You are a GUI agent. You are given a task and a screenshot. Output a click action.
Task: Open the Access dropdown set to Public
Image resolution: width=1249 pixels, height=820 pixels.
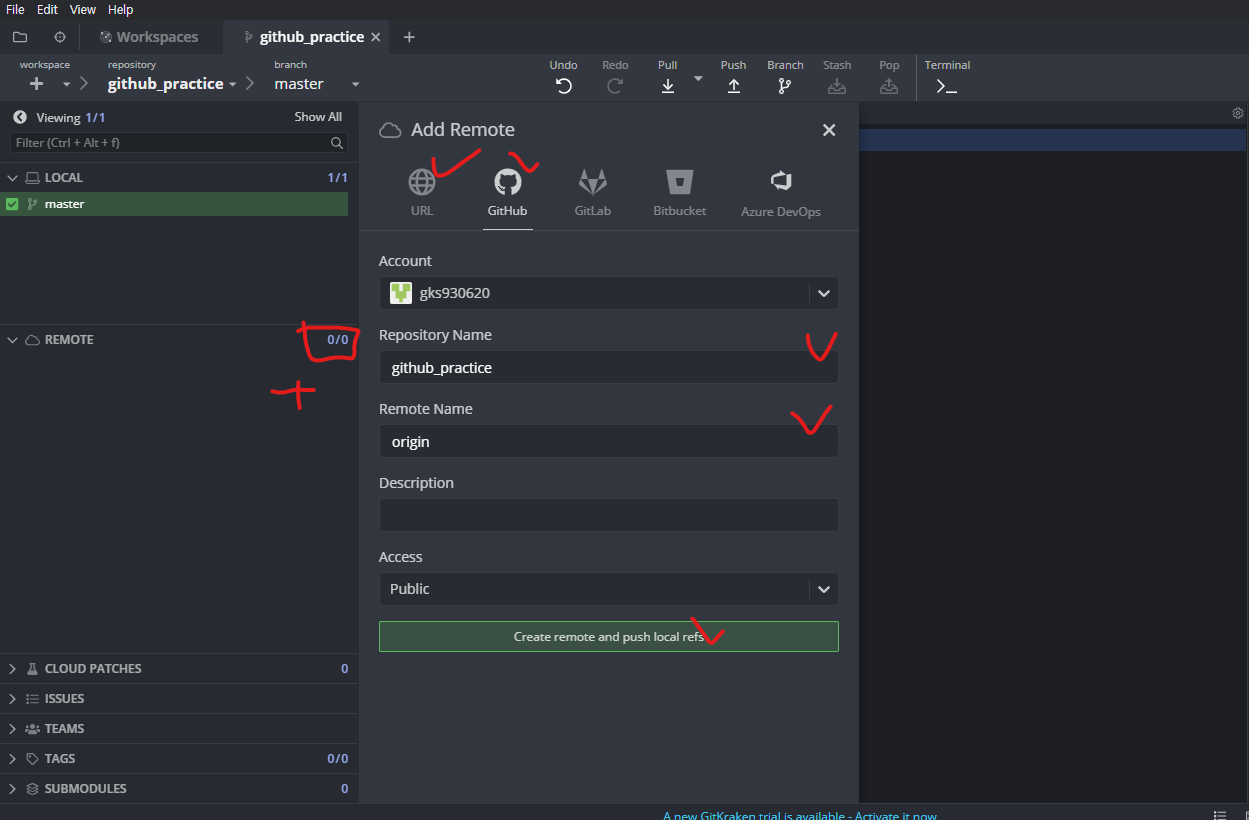(608, 589)
